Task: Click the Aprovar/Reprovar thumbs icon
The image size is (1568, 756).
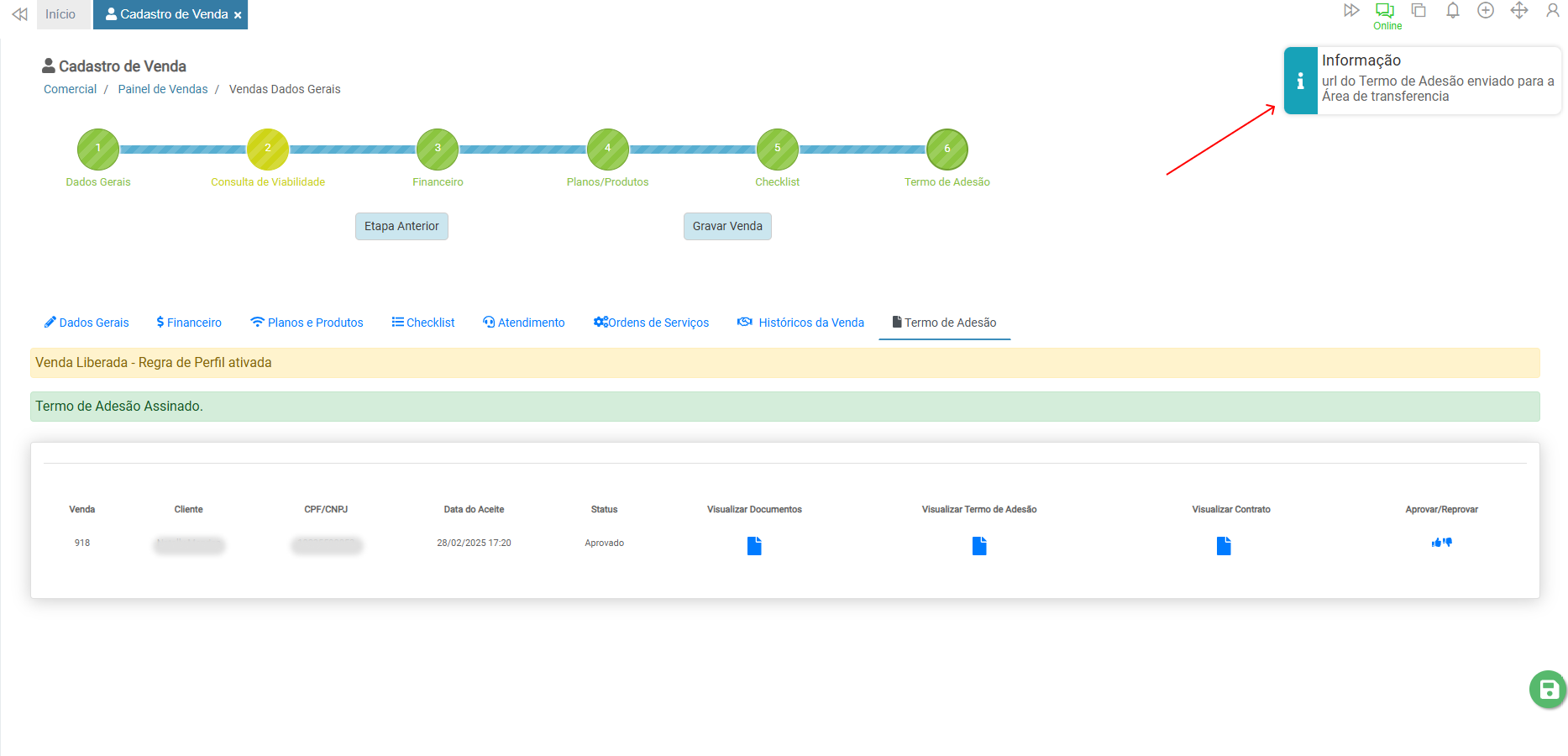Action: pyautogui.click(x=1441, y=543)
